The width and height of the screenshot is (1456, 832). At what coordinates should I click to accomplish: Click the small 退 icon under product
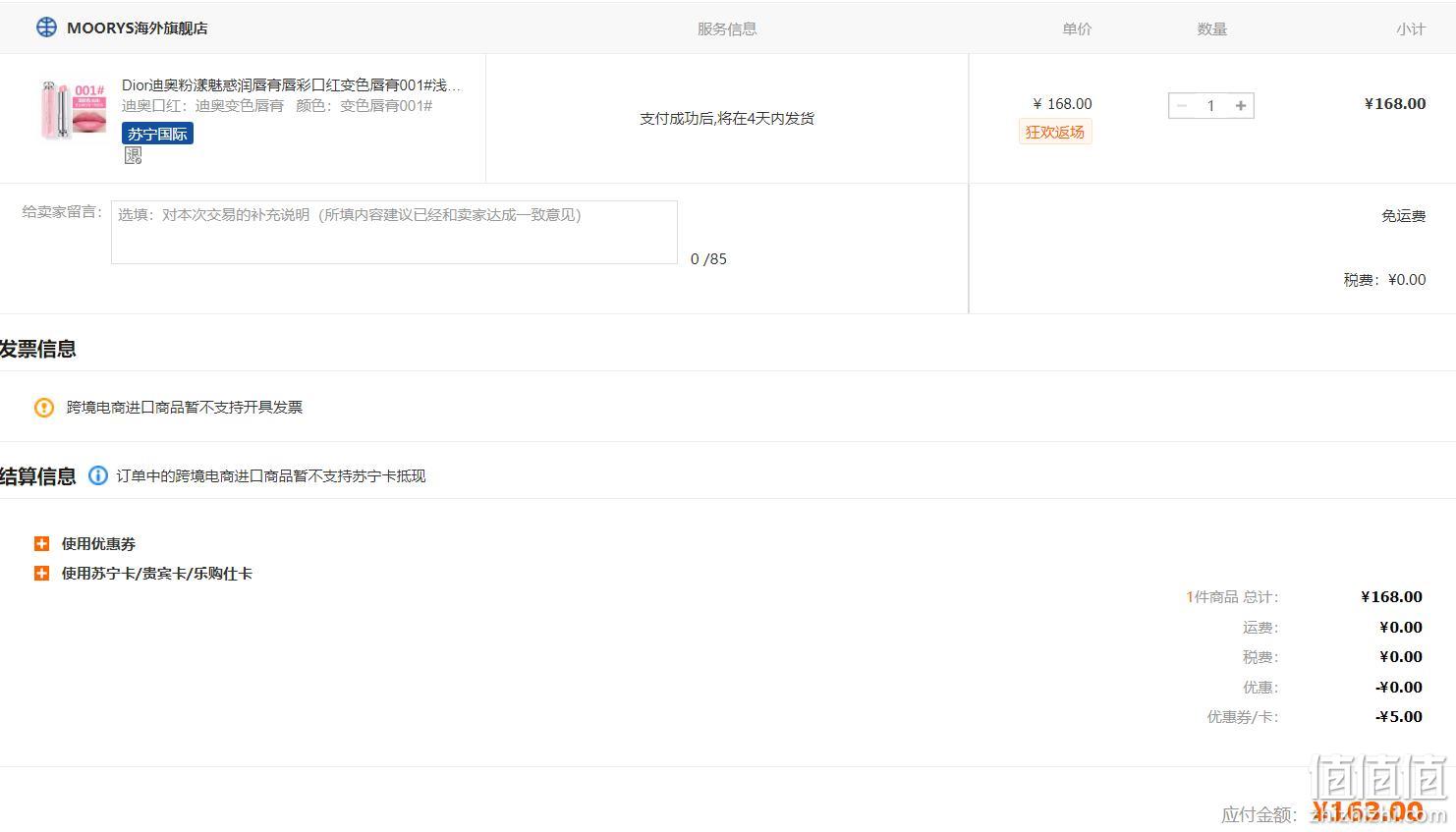pos(133,155)
